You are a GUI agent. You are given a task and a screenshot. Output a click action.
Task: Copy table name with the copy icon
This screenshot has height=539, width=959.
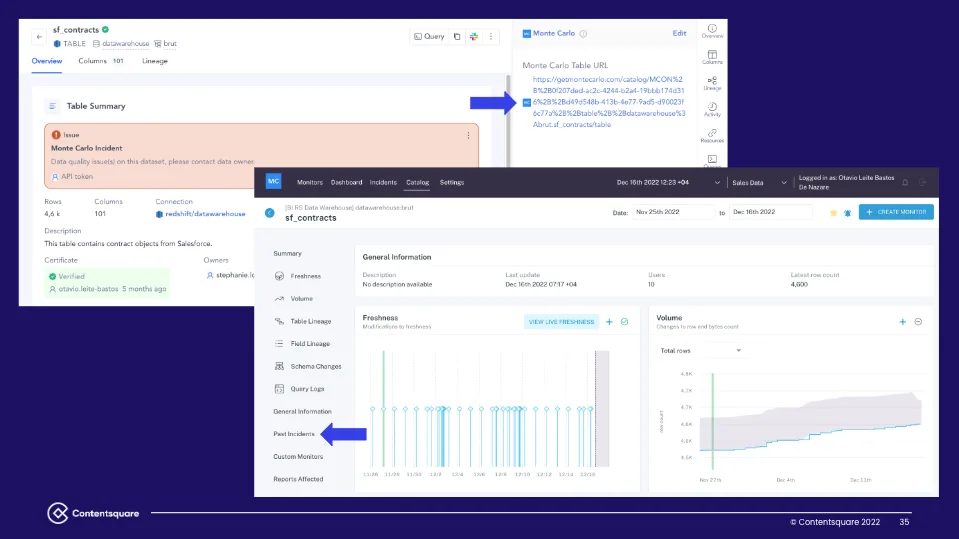(x=457, y=37)
